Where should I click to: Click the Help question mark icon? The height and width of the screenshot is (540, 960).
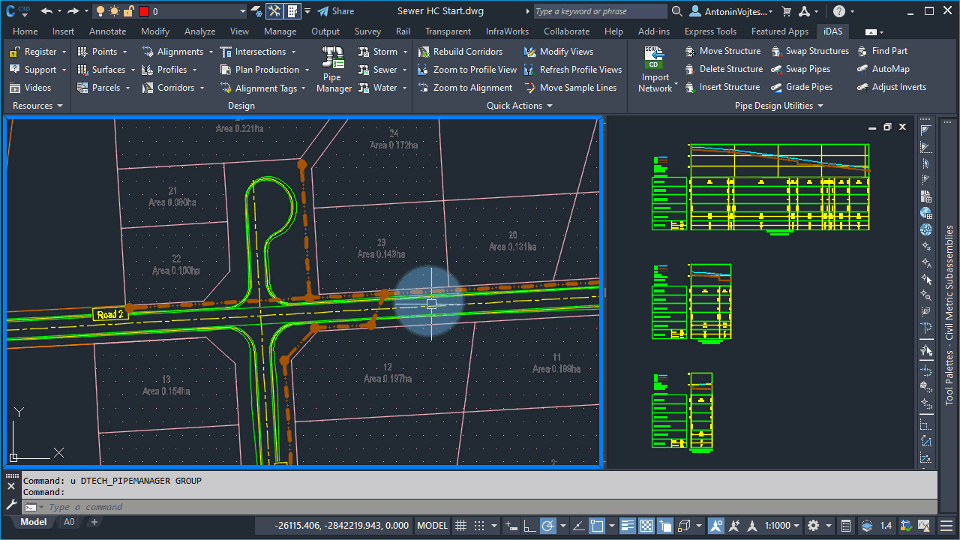(x=839, y=11)
